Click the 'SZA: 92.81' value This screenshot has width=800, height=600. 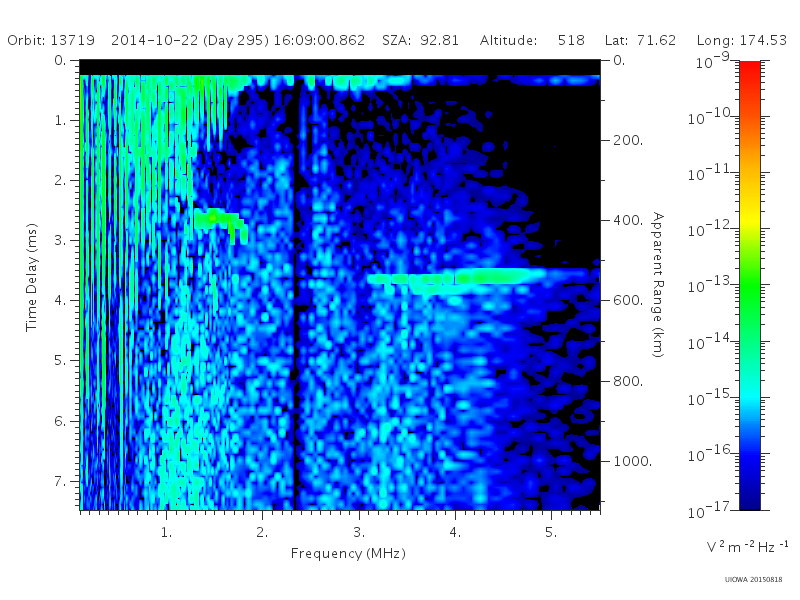tap(420, 40)
